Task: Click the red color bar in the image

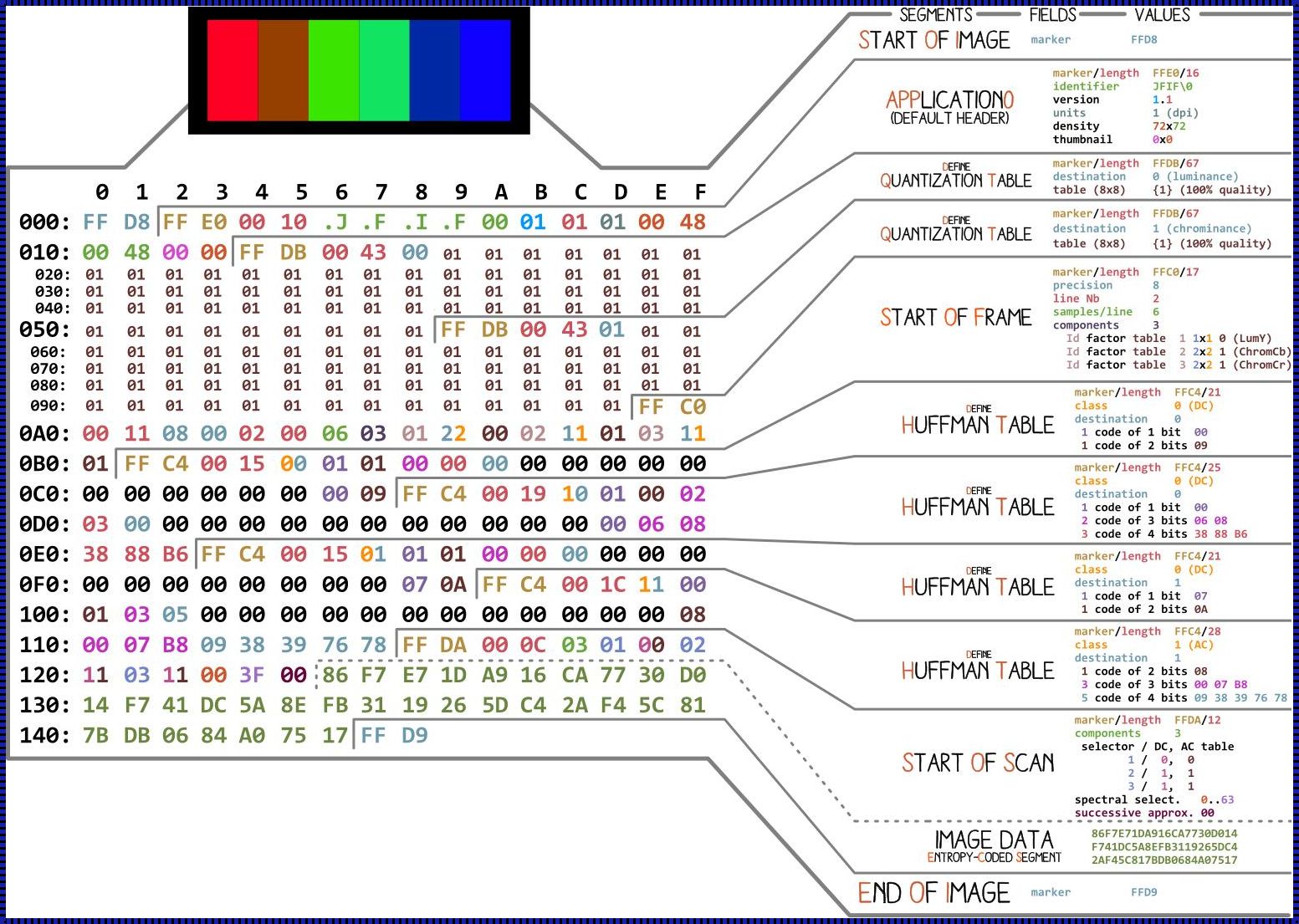Action: 233,70
